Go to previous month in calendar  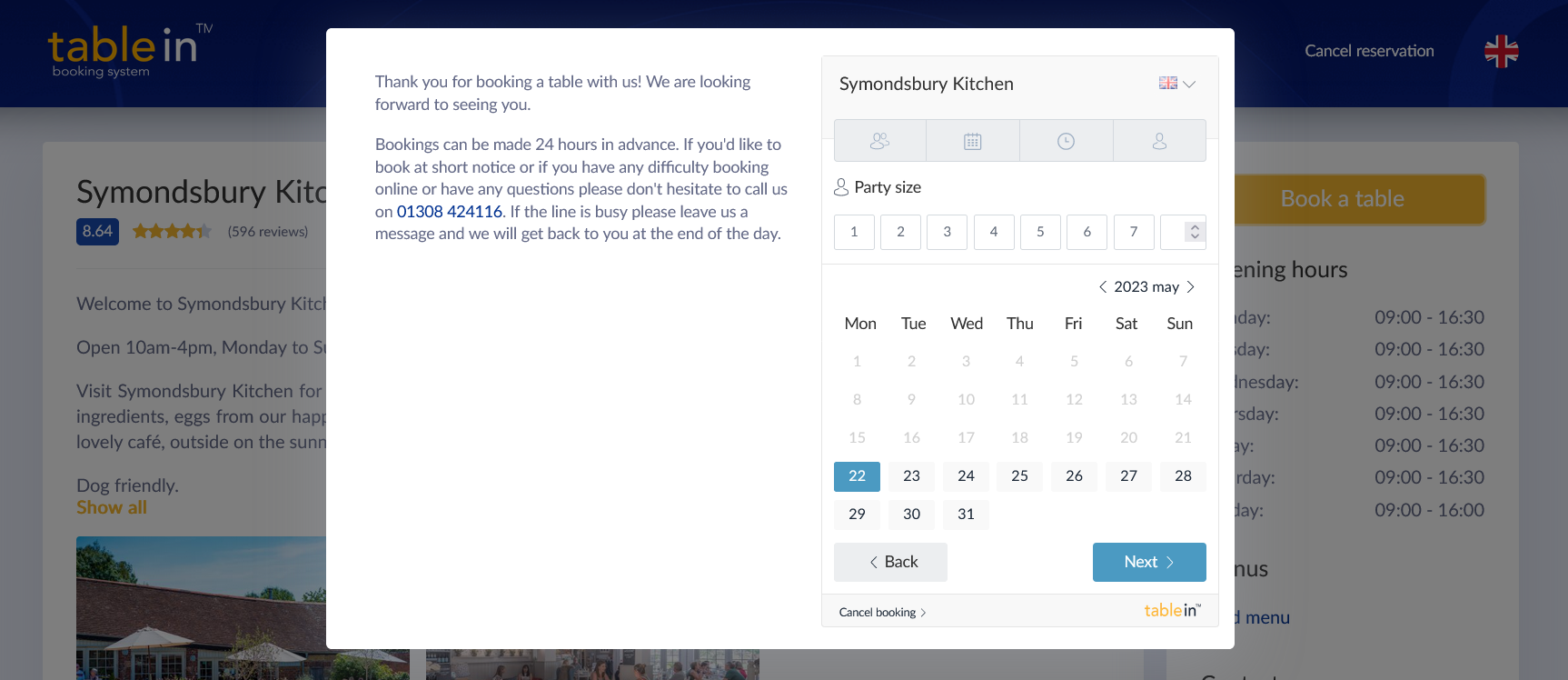(1103, 287)
